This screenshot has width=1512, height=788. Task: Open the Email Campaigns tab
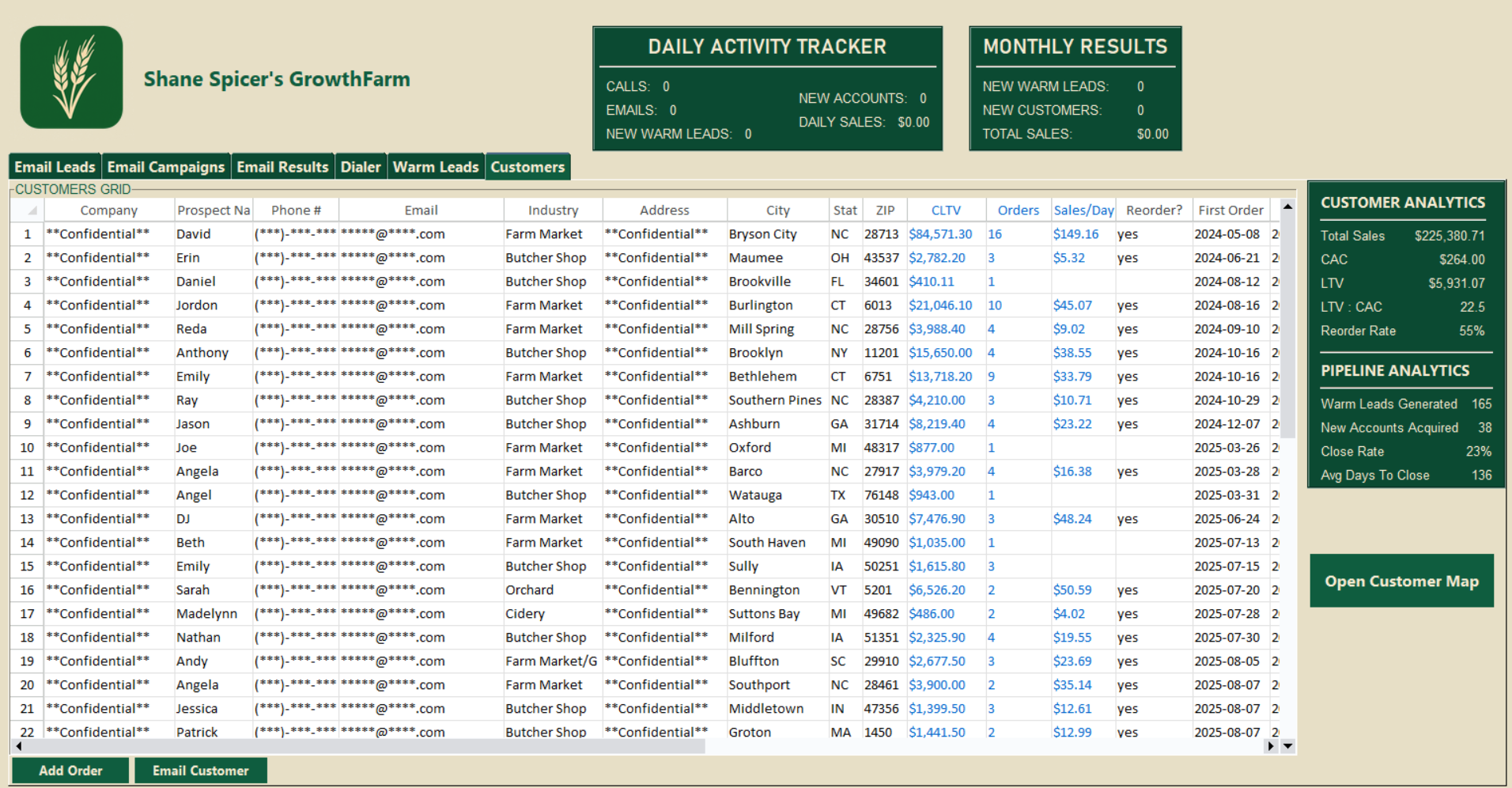coord(166,166)
